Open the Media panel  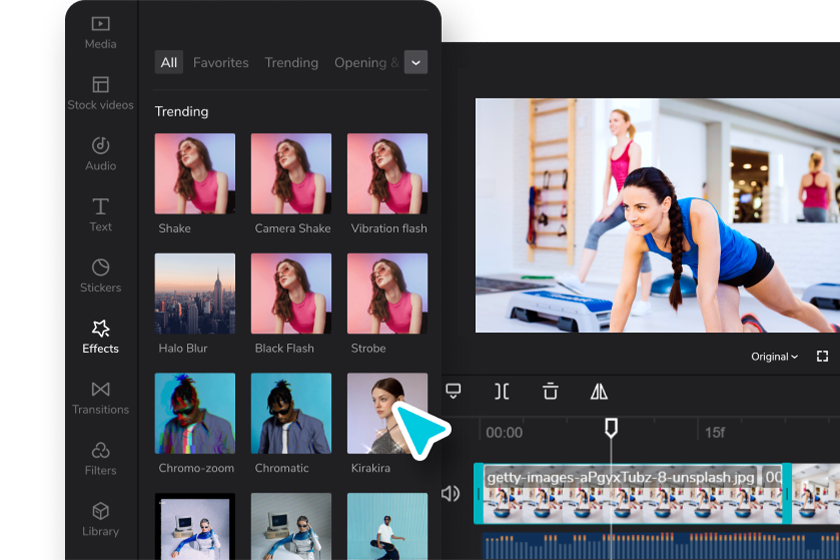[100, 33]
